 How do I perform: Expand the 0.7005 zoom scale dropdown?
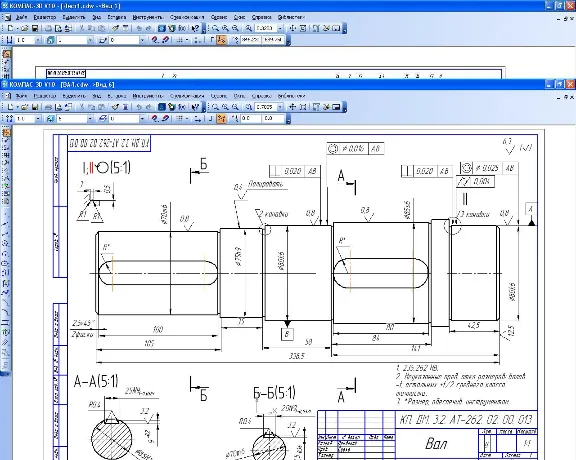tap(280, 107)
